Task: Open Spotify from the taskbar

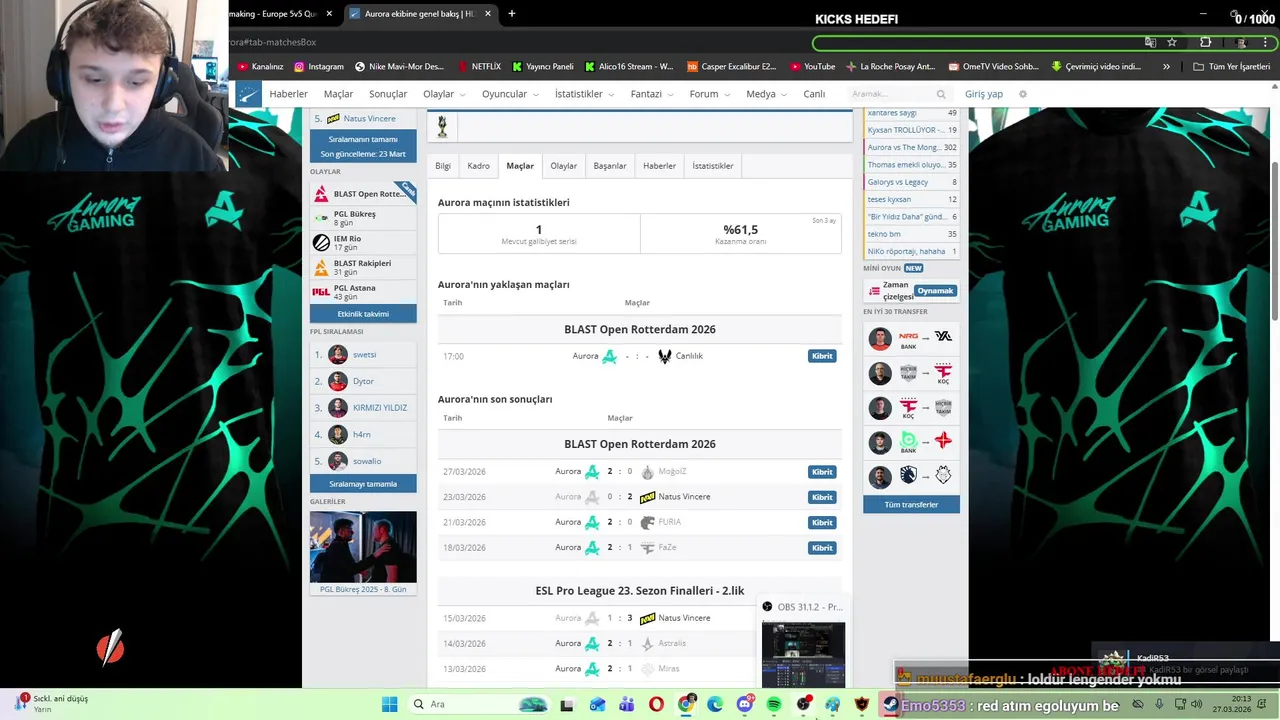Action: click(x=774, y=704)
